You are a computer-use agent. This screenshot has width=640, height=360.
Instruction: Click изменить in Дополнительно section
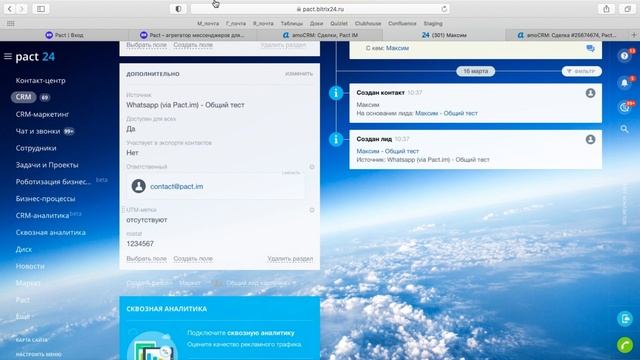click(299, 74)
